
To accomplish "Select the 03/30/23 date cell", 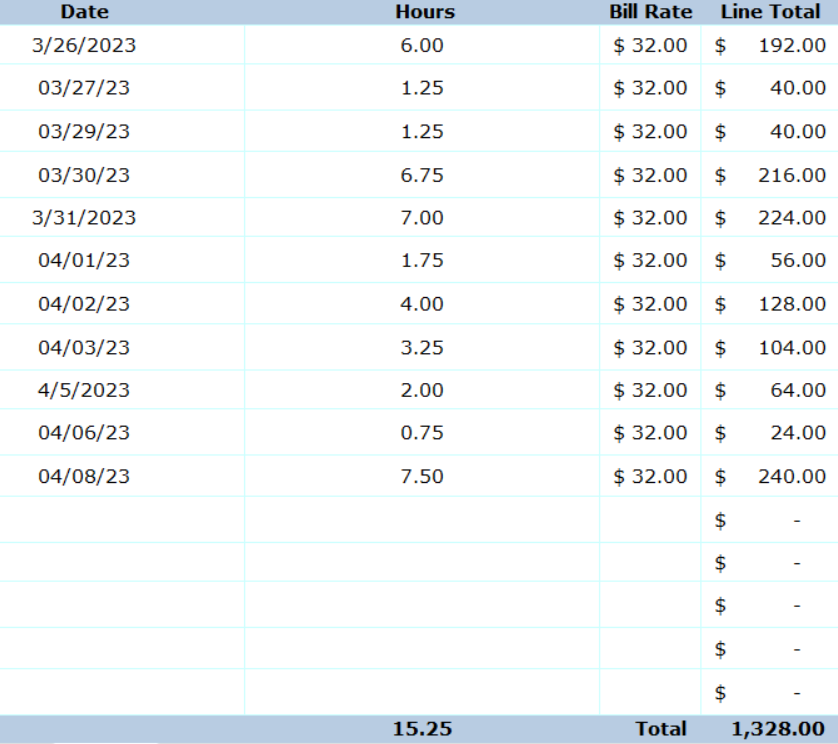I will pyautogui.click(x=84, y=175).
